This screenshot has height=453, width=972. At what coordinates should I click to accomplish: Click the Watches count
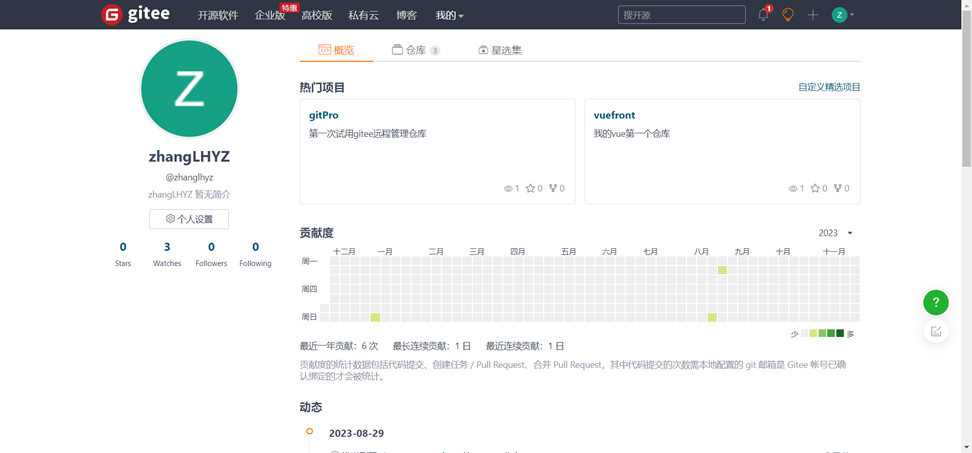coord(167,247)
